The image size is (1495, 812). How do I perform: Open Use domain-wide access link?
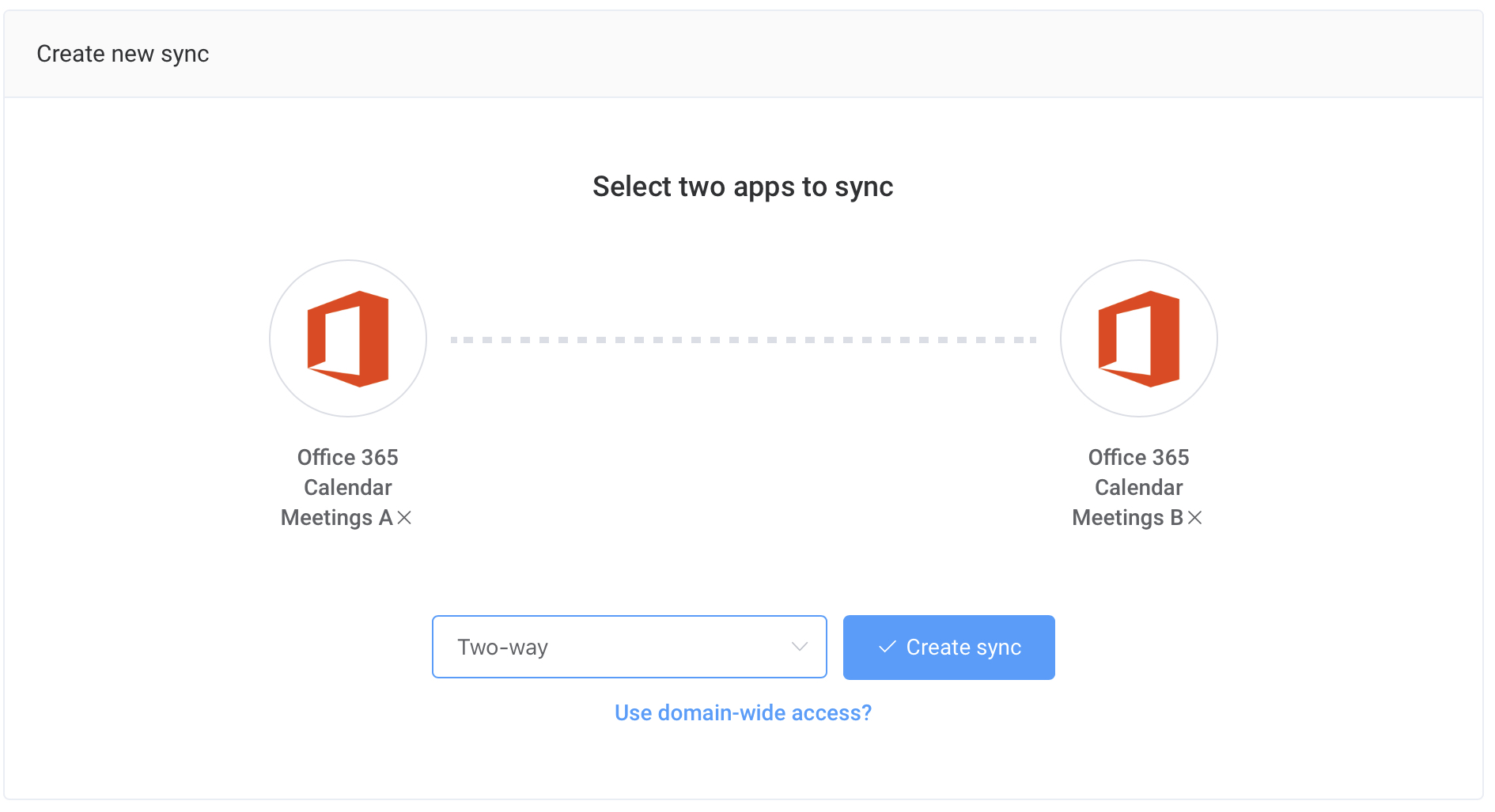click(x=742, y=712)
